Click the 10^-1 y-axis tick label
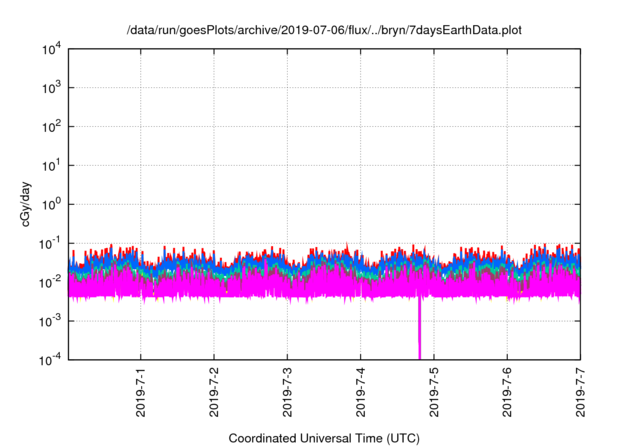This screenshot has width=640, height=448. (51, 243)
